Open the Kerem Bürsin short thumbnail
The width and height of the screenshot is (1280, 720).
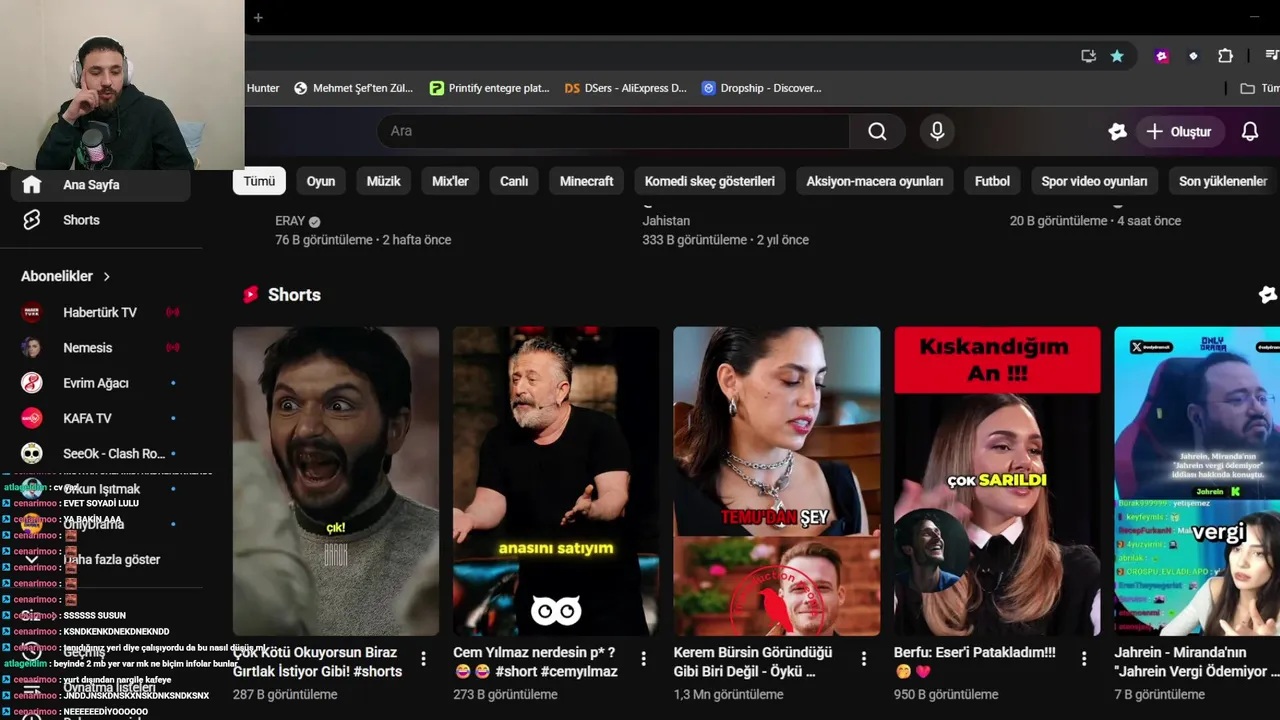777,481
